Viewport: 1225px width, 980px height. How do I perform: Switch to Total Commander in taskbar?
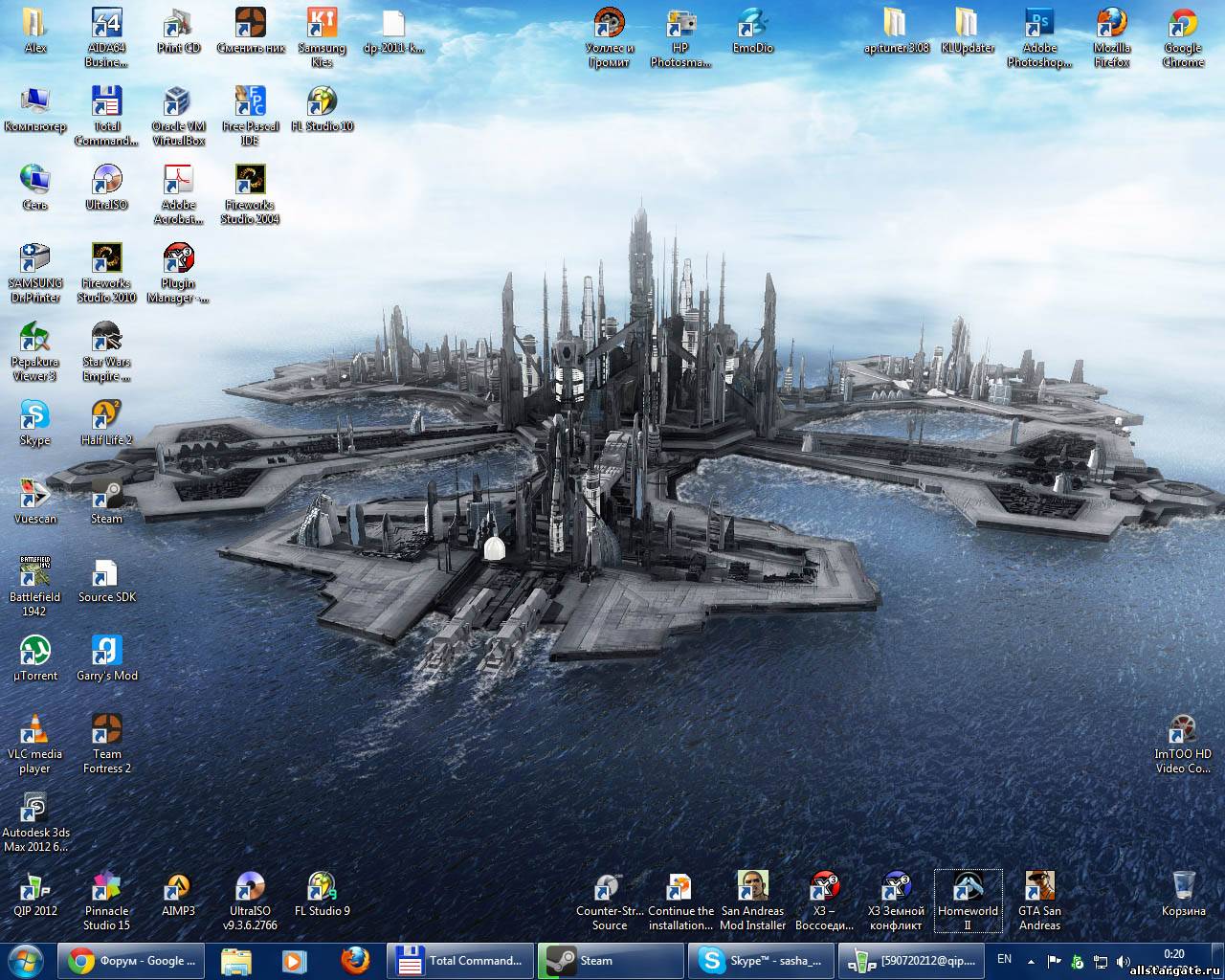[x=459, y=961]
